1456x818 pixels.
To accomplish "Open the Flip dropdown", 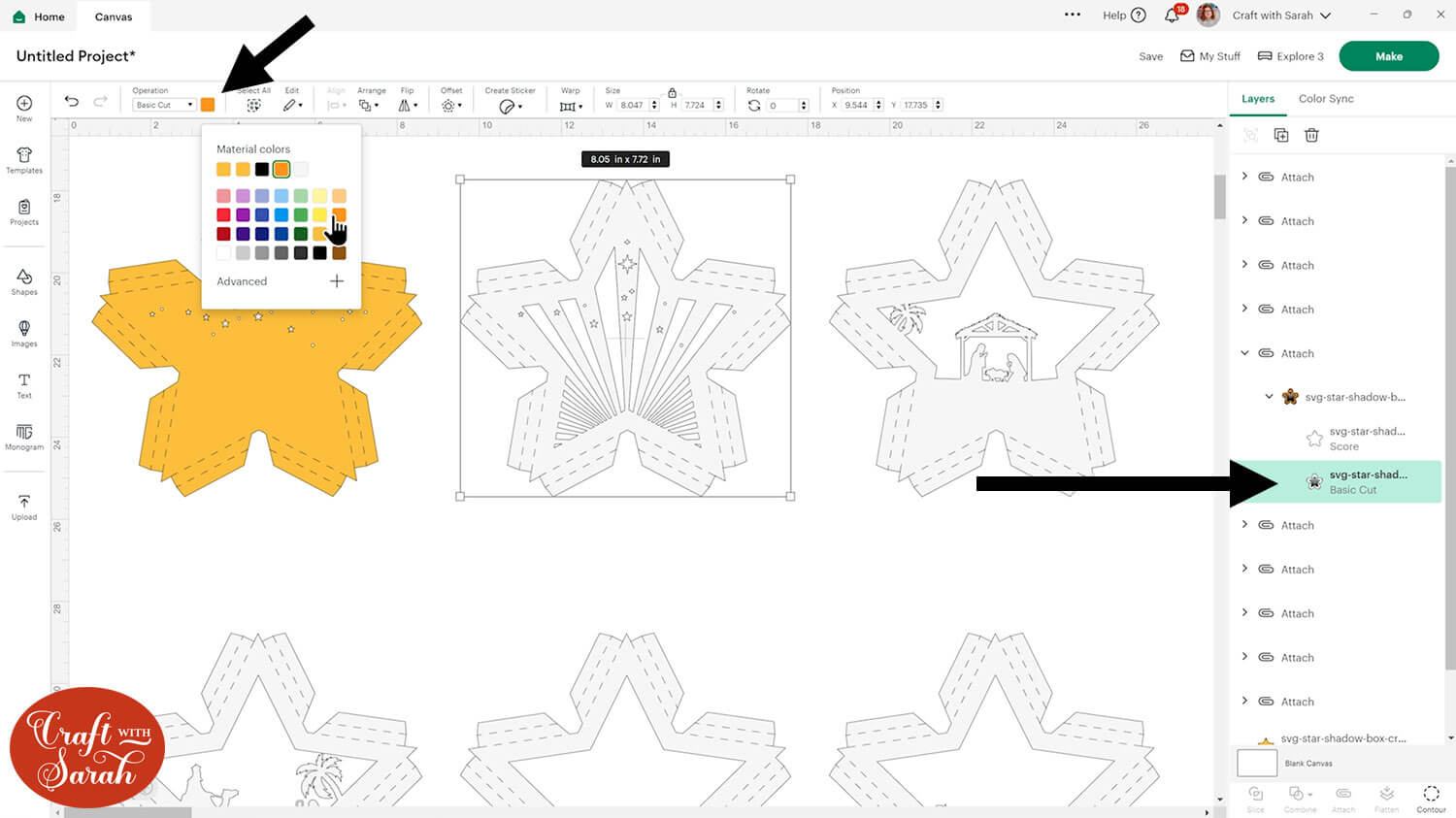I will (x=408, y=105).
